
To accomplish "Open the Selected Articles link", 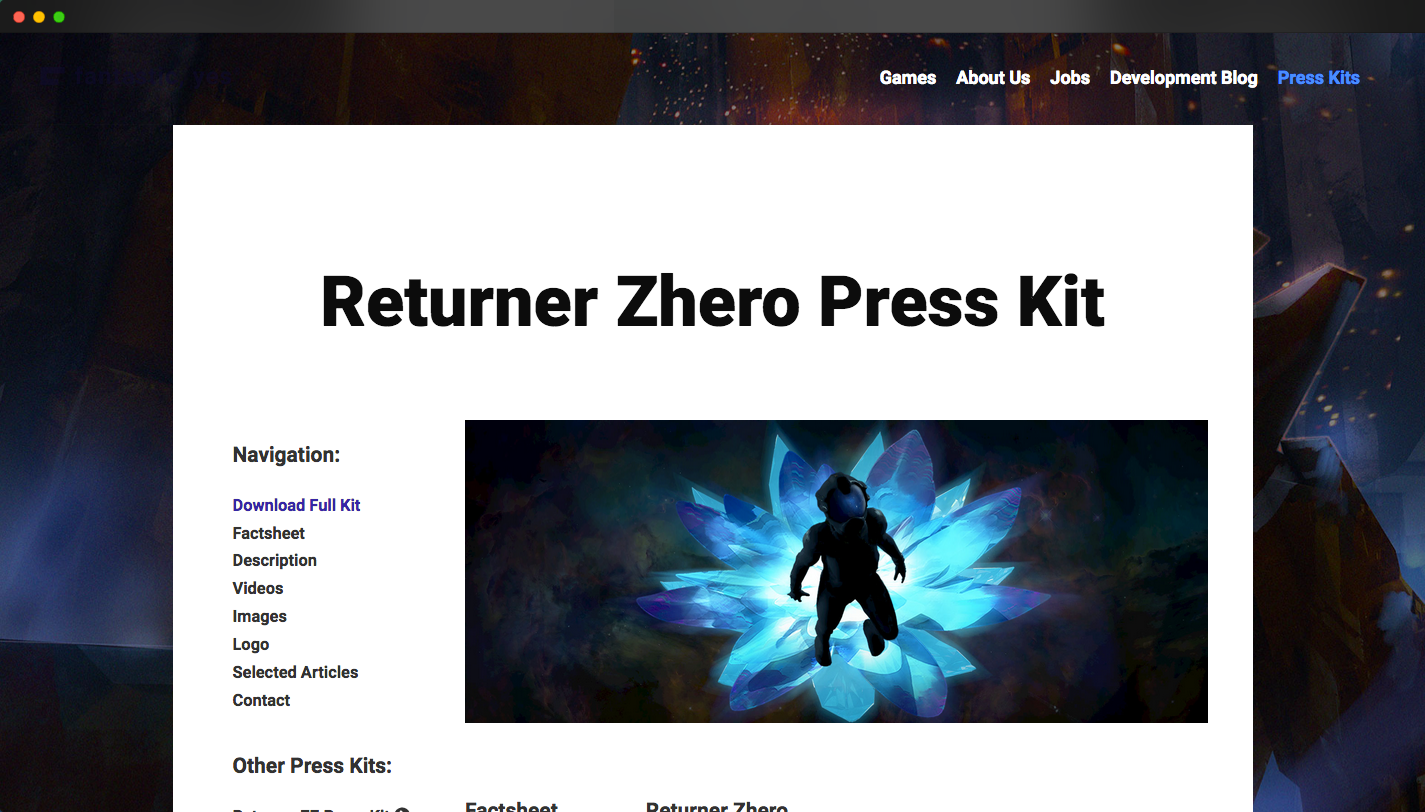I will click(x=295, y=672).
